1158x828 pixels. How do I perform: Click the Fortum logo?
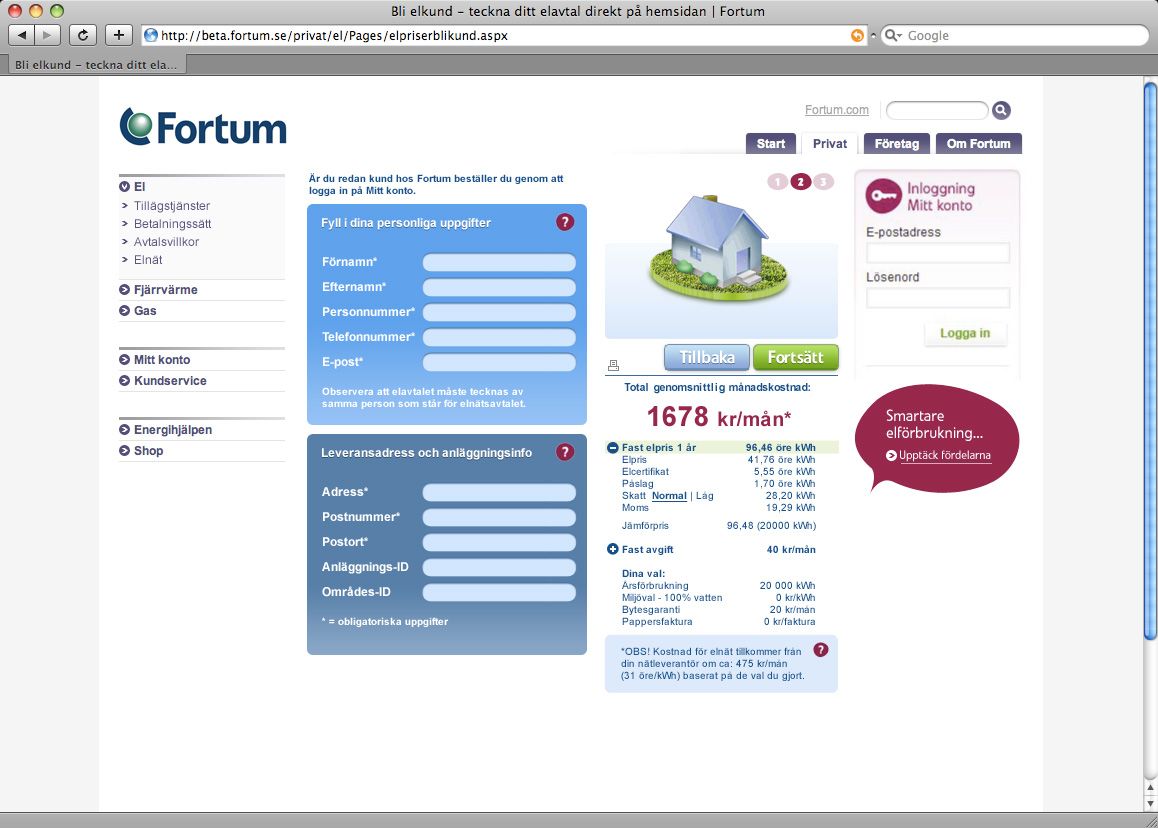(203, 127)
